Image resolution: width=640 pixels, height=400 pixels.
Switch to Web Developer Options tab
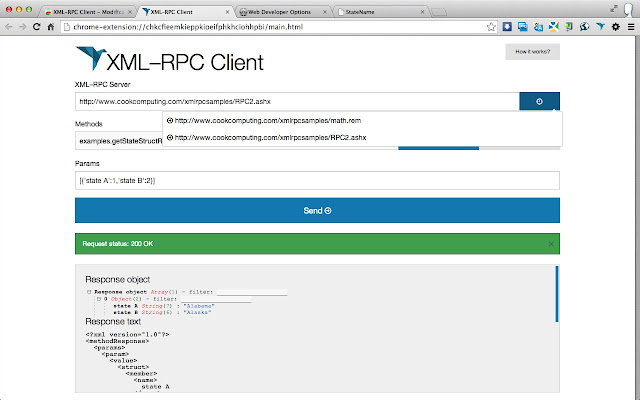[x=283, y=12]
